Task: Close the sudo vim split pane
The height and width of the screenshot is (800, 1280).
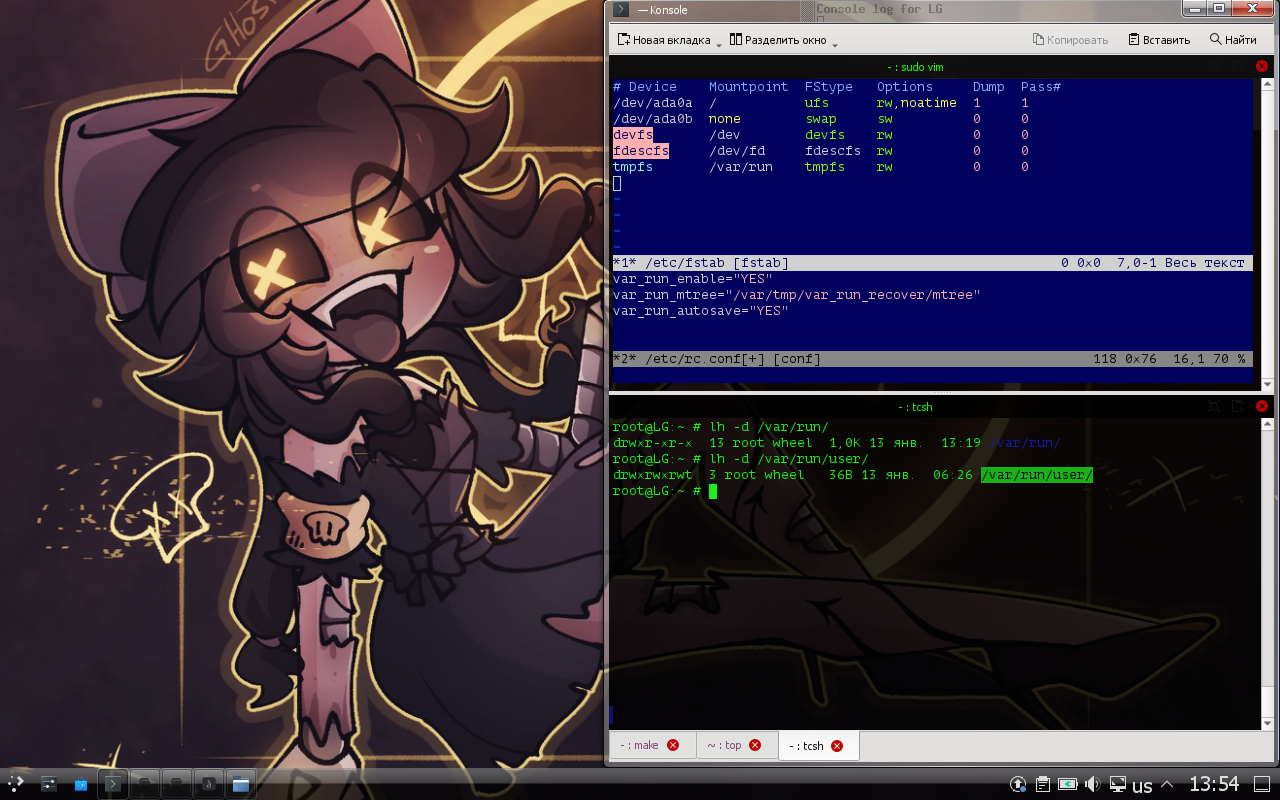Action: tap(1262, 66)
